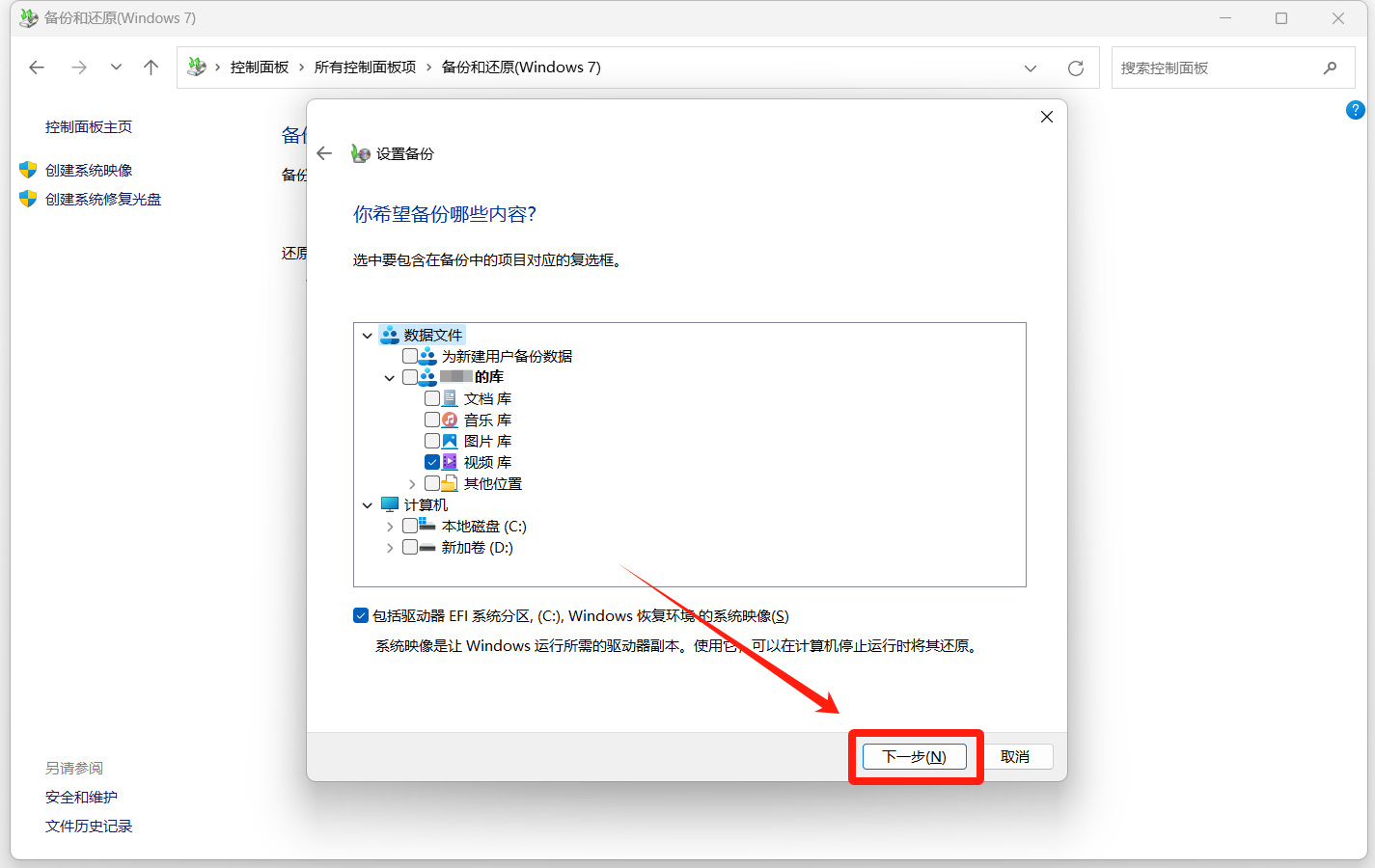Click the back arrow in the backup setup dialog
This screenshot has width=1375, height=868.
tap(324, 153)
